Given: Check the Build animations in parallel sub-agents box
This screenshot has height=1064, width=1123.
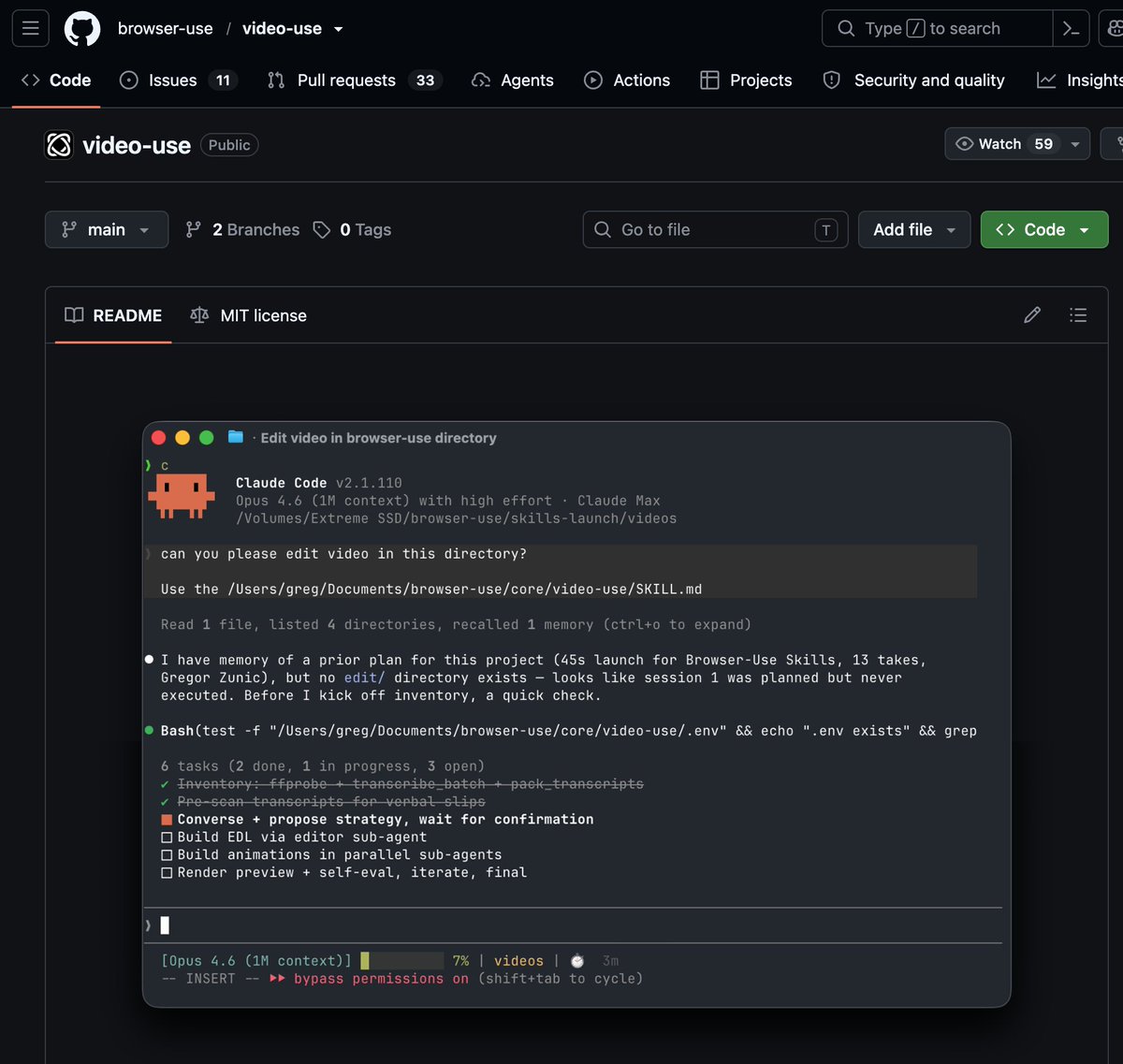Looking at the screenshot, I should click(167, 854).
